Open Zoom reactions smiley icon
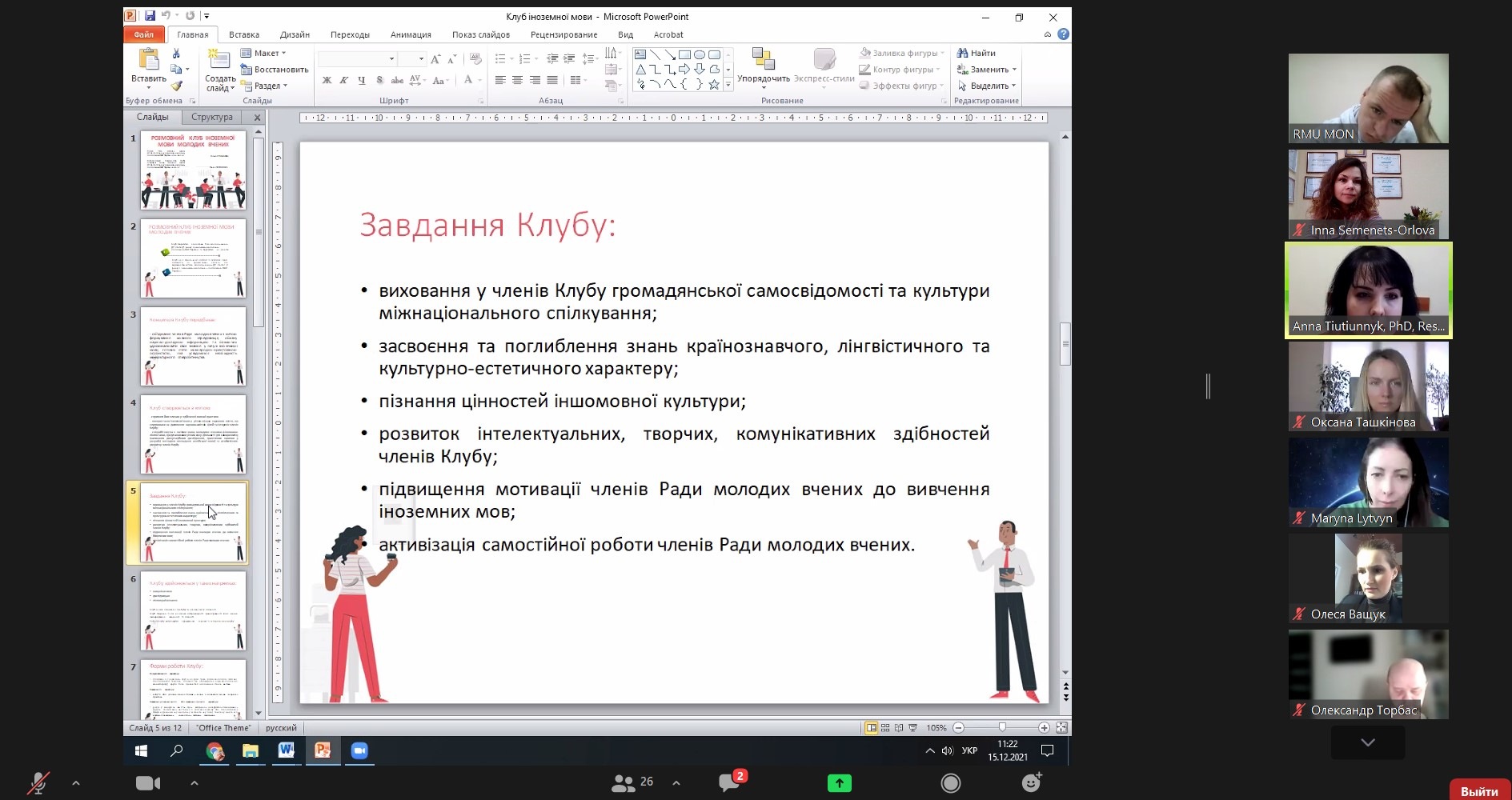This screenshot has height=800, width=1512. pos(1032,782)
